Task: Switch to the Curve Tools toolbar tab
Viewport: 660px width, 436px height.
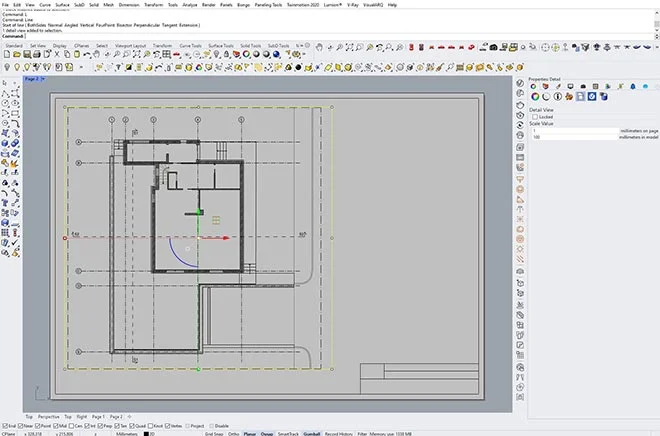Action: [190, 45]
